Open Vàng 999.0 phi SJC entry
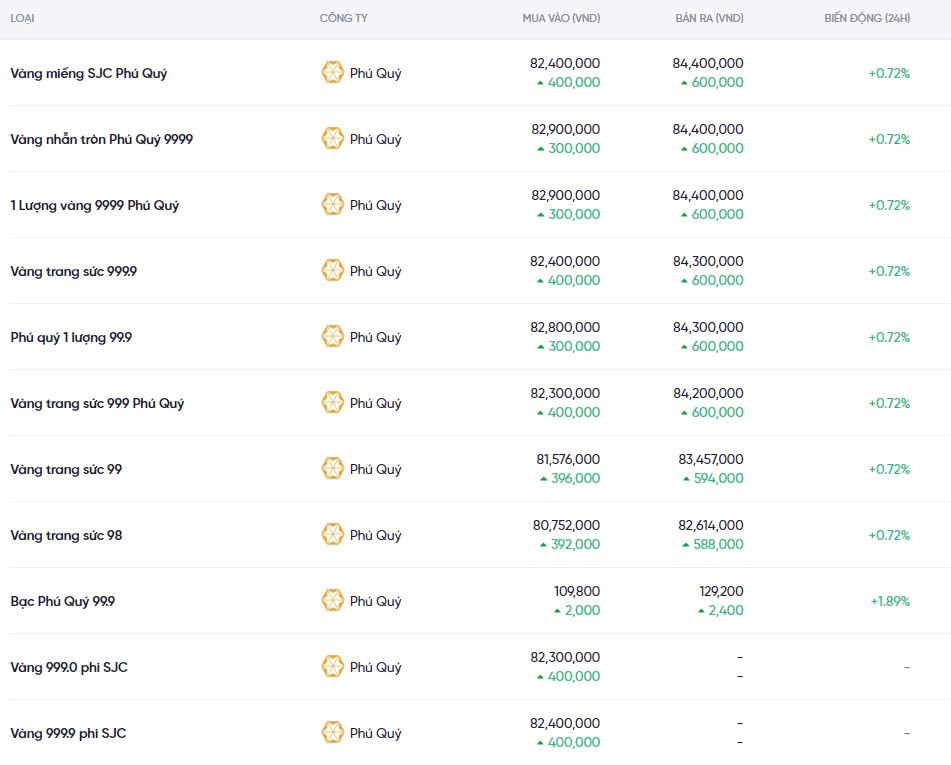This screenshot has height=765, width=951. [x=68, y=667]
